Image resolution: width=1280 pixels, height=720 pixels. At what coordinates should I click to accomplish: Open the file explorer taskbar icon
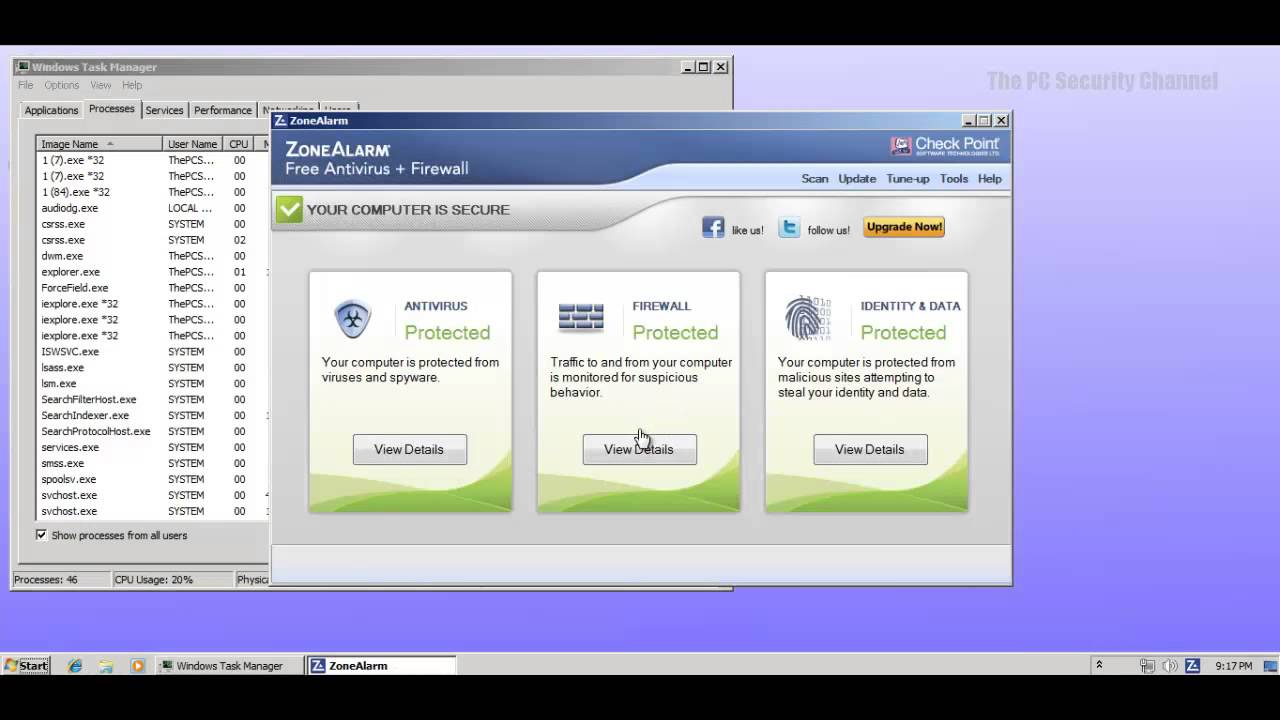[x=106, y=665]
